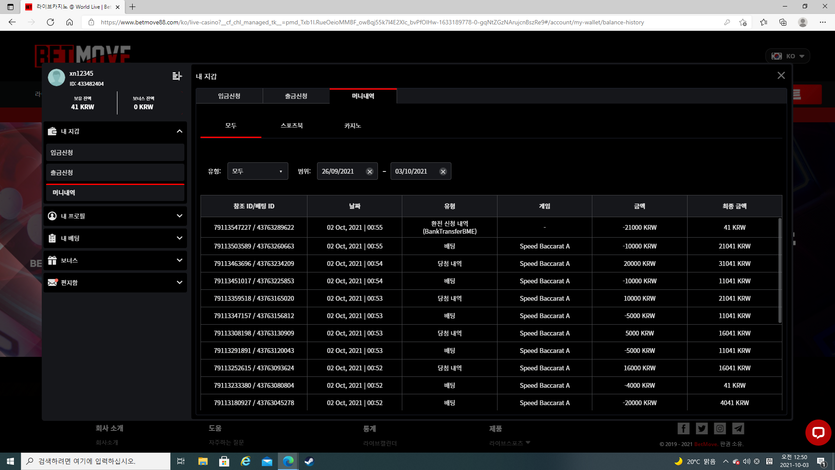Go back in browser
The width and height of the screenshot is (835, 470).
tap(12, 22)
